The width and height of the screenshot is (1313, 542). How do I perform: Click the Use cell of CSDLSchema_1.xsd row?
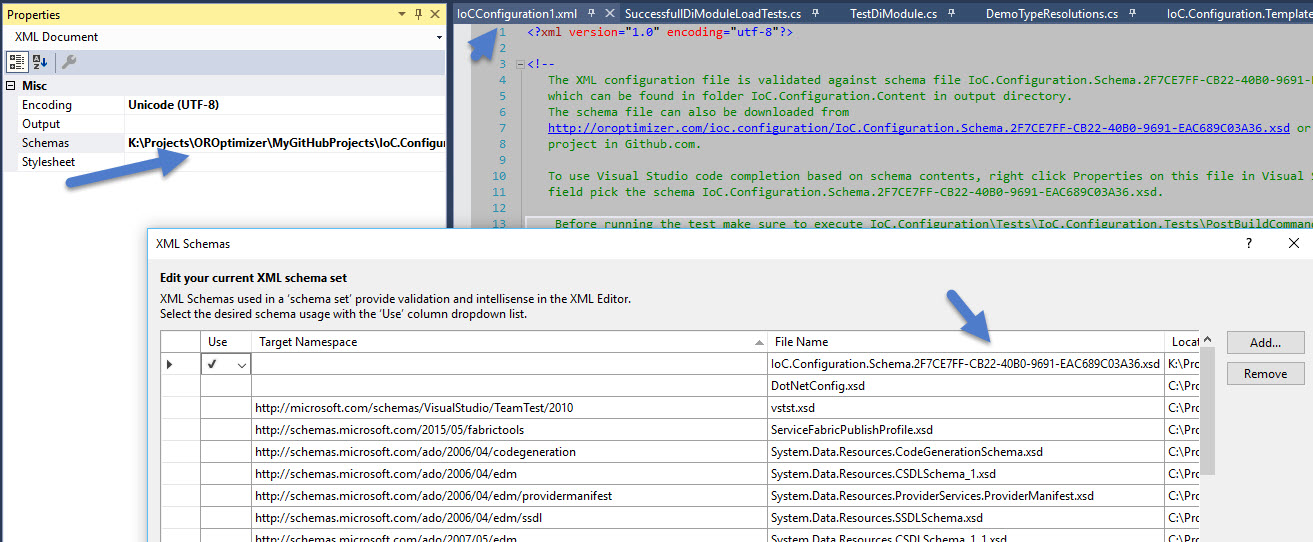226,474
